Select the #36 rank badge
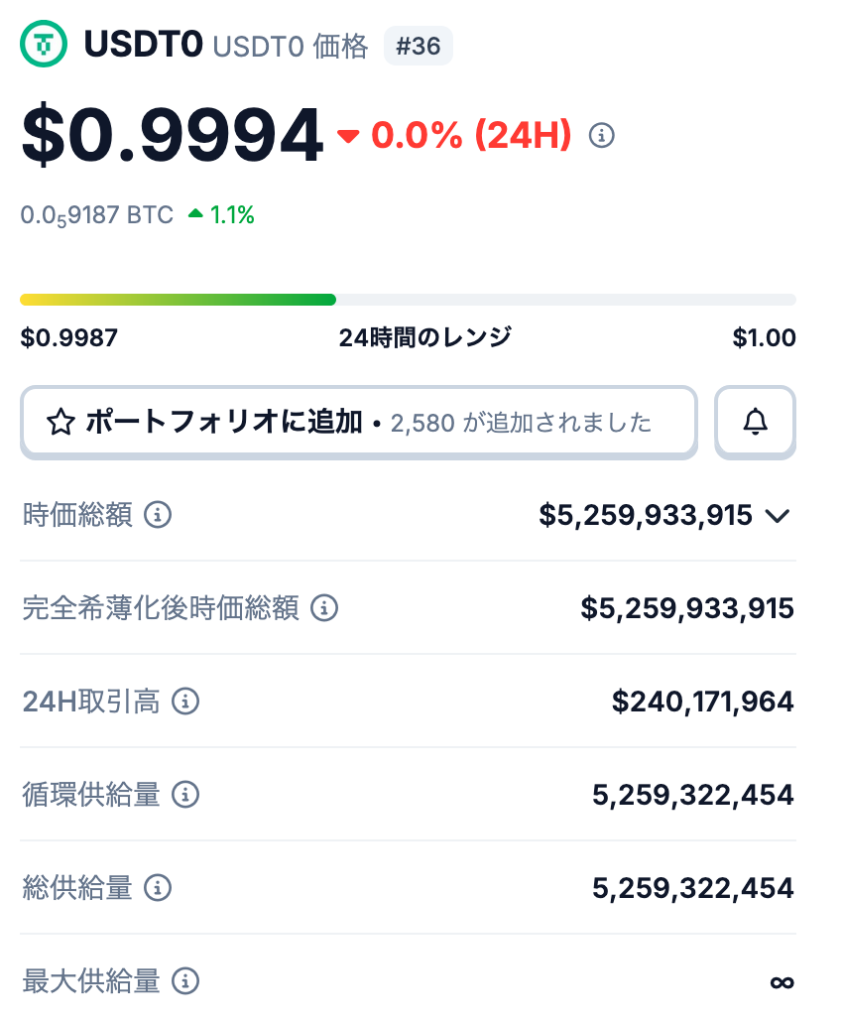 (x=419, y=45)
